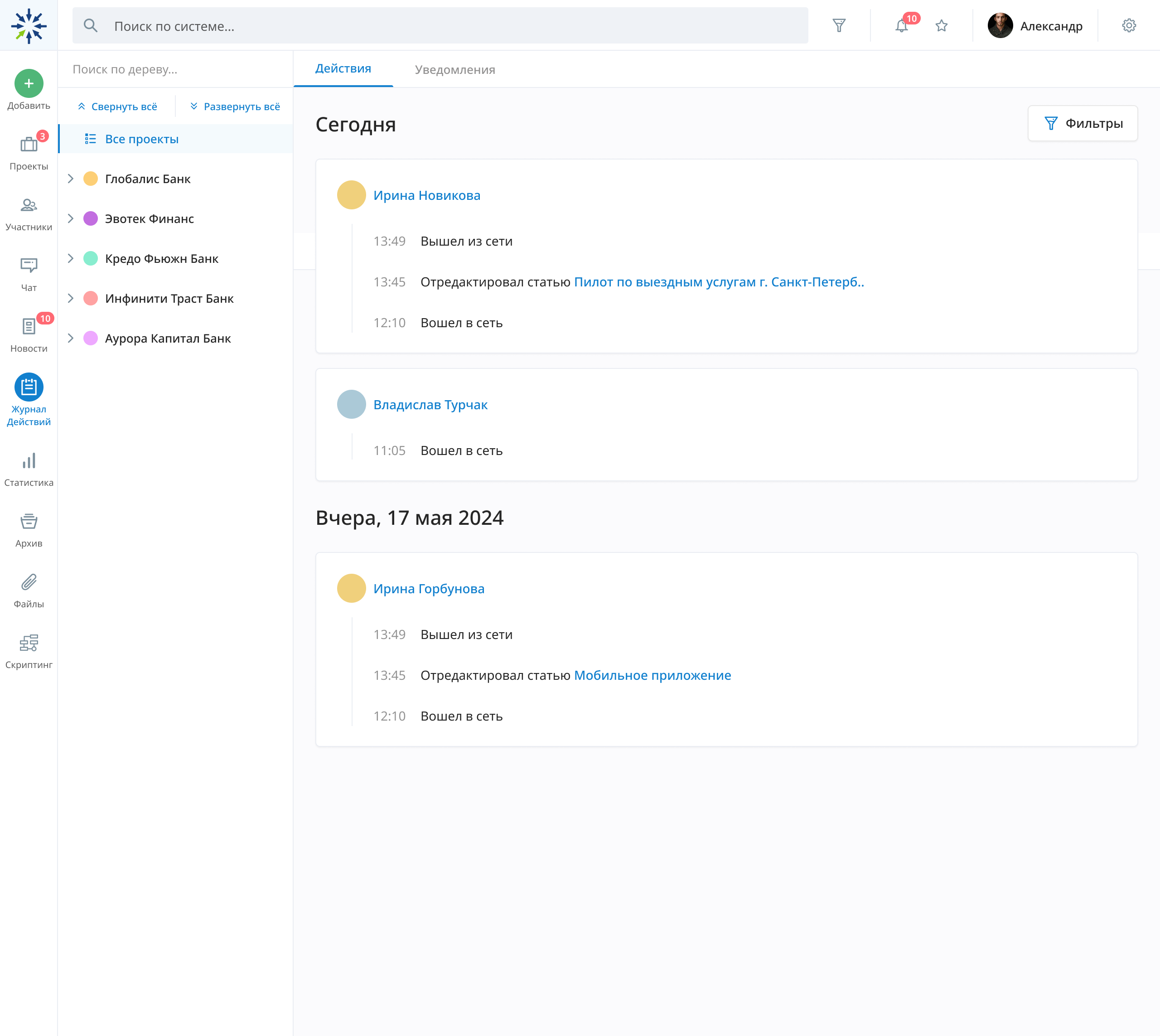This screenshot has width=1160, height=1036.
Task: Open the Chat icon in sidebar
Action: (x=29, y=266)
